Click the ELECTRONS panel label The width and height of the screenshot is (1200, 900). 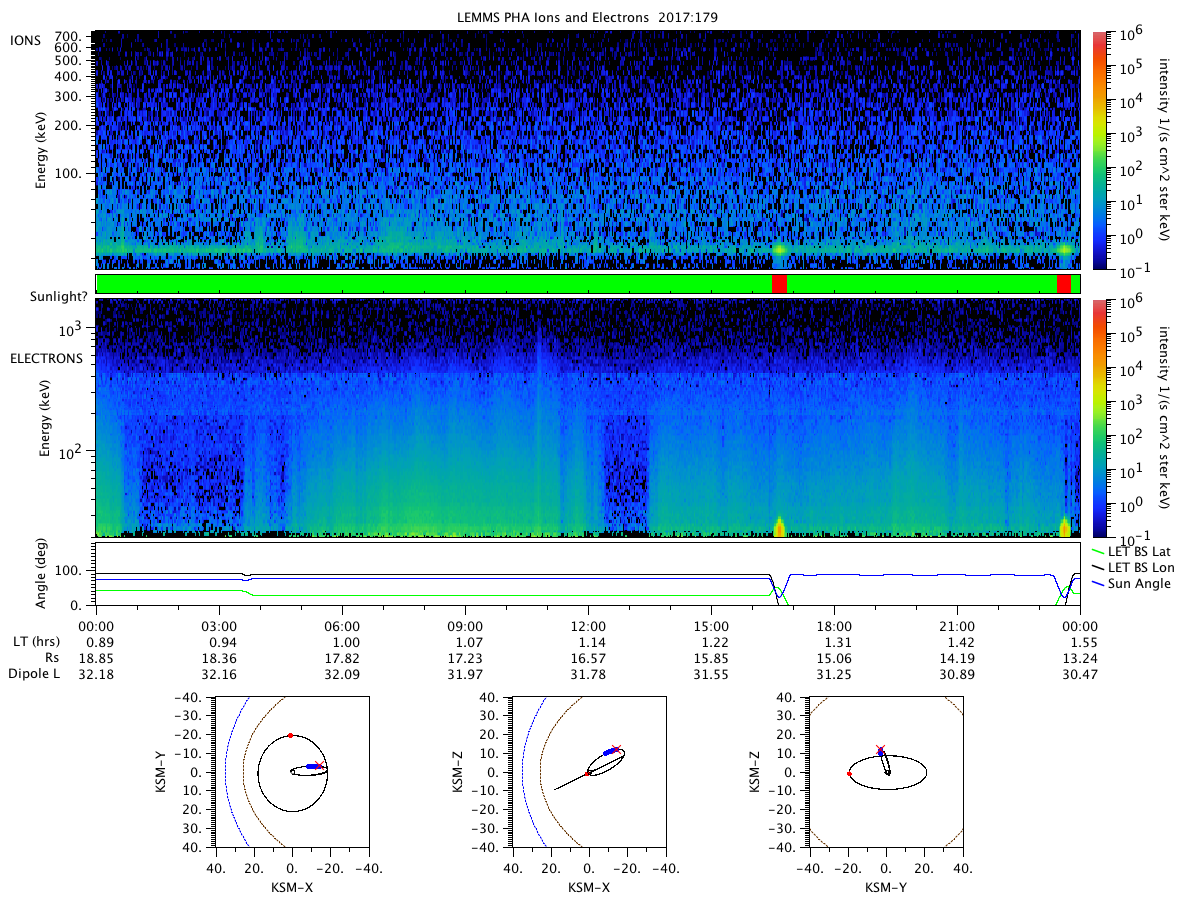point(45,358)
